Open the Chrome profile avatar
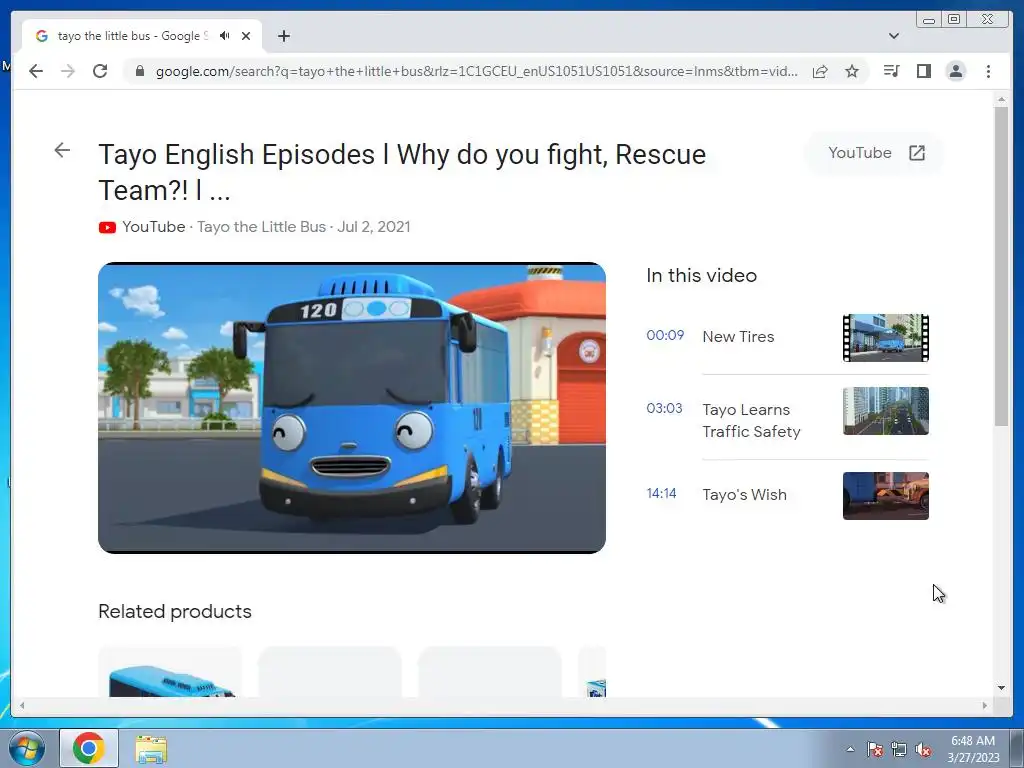The height and width of the screenshot is (768, 1024). click(955, 71)
